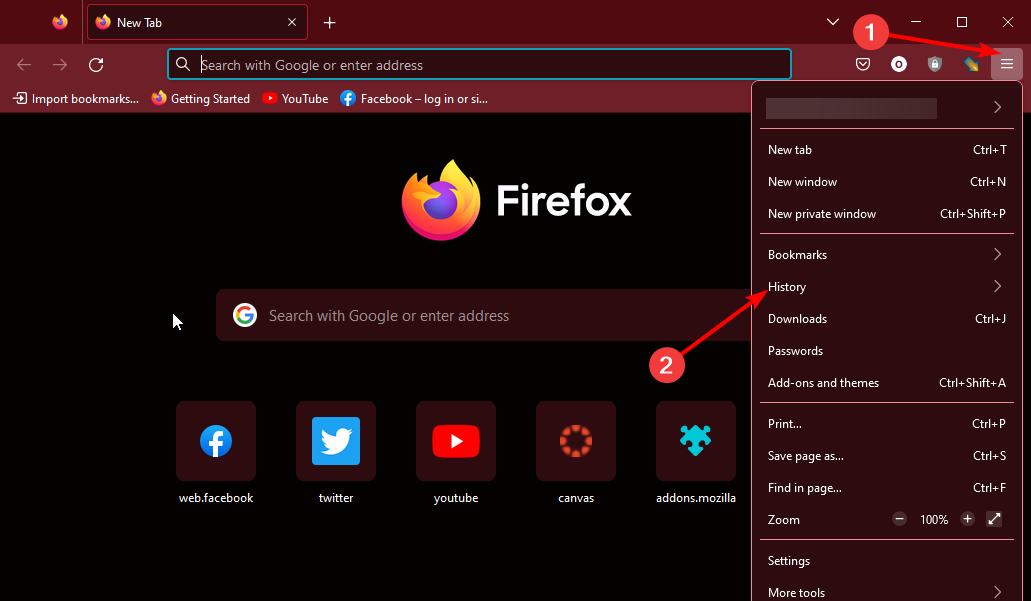Zoom in with the plus button
This screenshot has width=1031, height=601.
coord(967,519)
